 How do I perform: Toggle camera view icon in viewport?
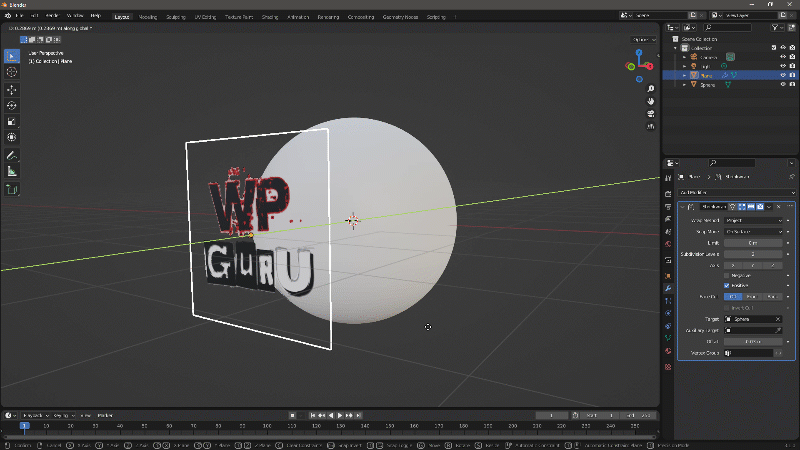click(651, 113)
